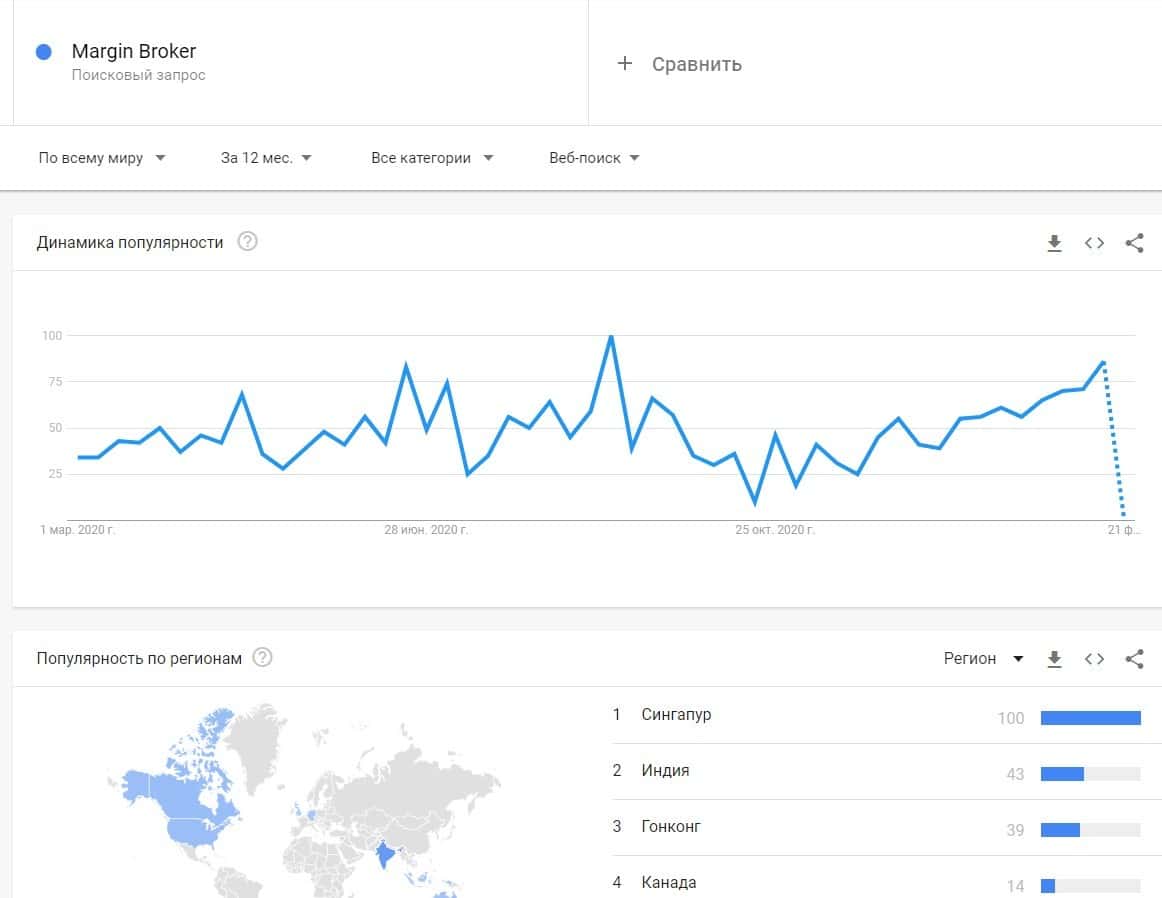1162x898 pixels.
Task: Click the plus icon to add comparison
Action: click(x=625, y=64)
